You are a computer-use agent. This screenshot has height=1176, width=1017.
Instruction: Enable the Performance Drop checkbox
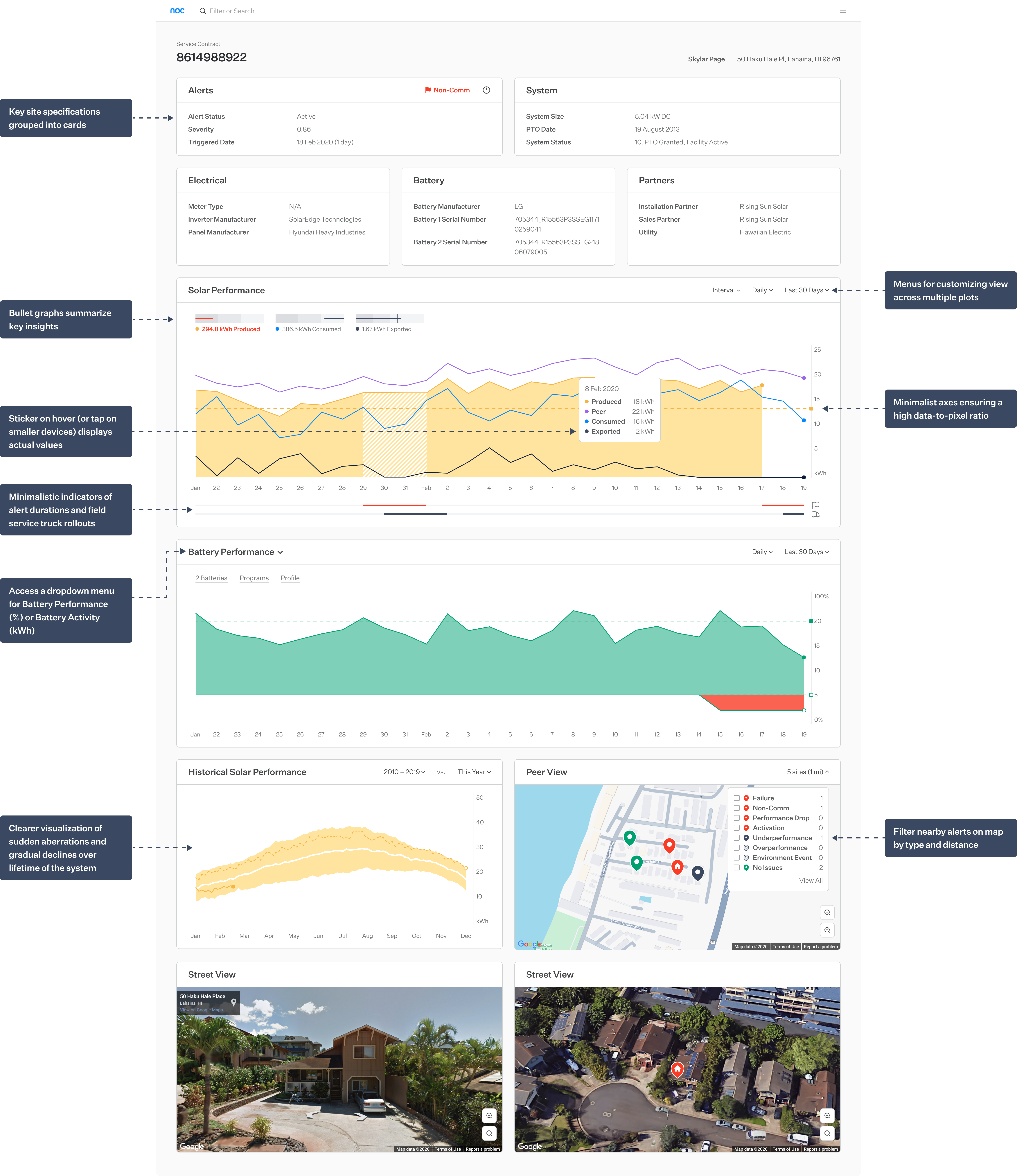click(x=737, y=818)
